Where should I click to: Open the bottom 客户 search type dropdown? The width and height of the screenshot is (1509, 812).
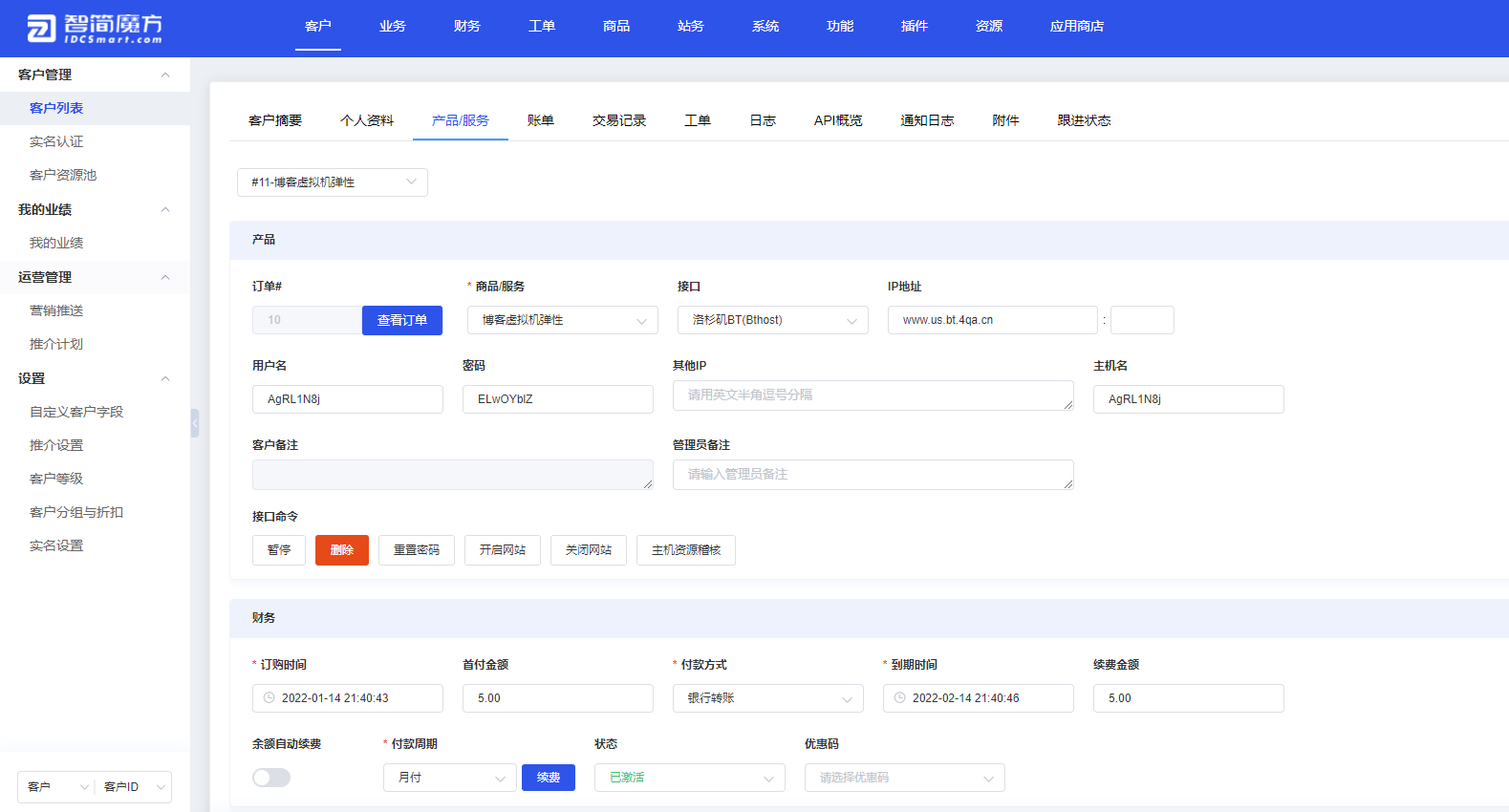click(x=56, y=787)
